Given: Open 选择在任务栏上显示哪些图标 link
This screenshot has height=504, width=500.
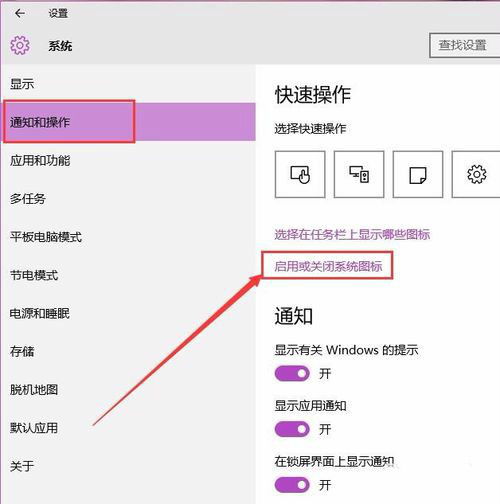Looking at the screenshot, I should 352,235.
